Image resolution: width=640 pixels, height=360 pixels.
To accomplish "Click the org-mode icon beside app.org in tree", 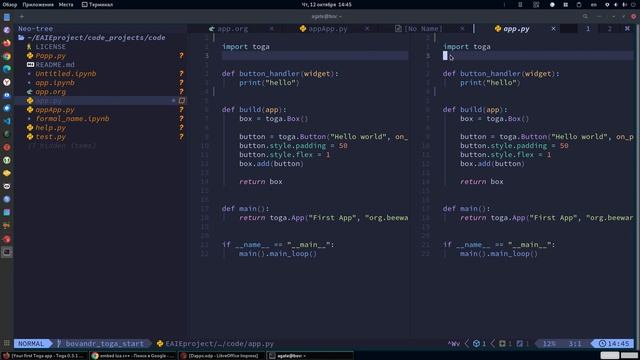I will (30, 91).
